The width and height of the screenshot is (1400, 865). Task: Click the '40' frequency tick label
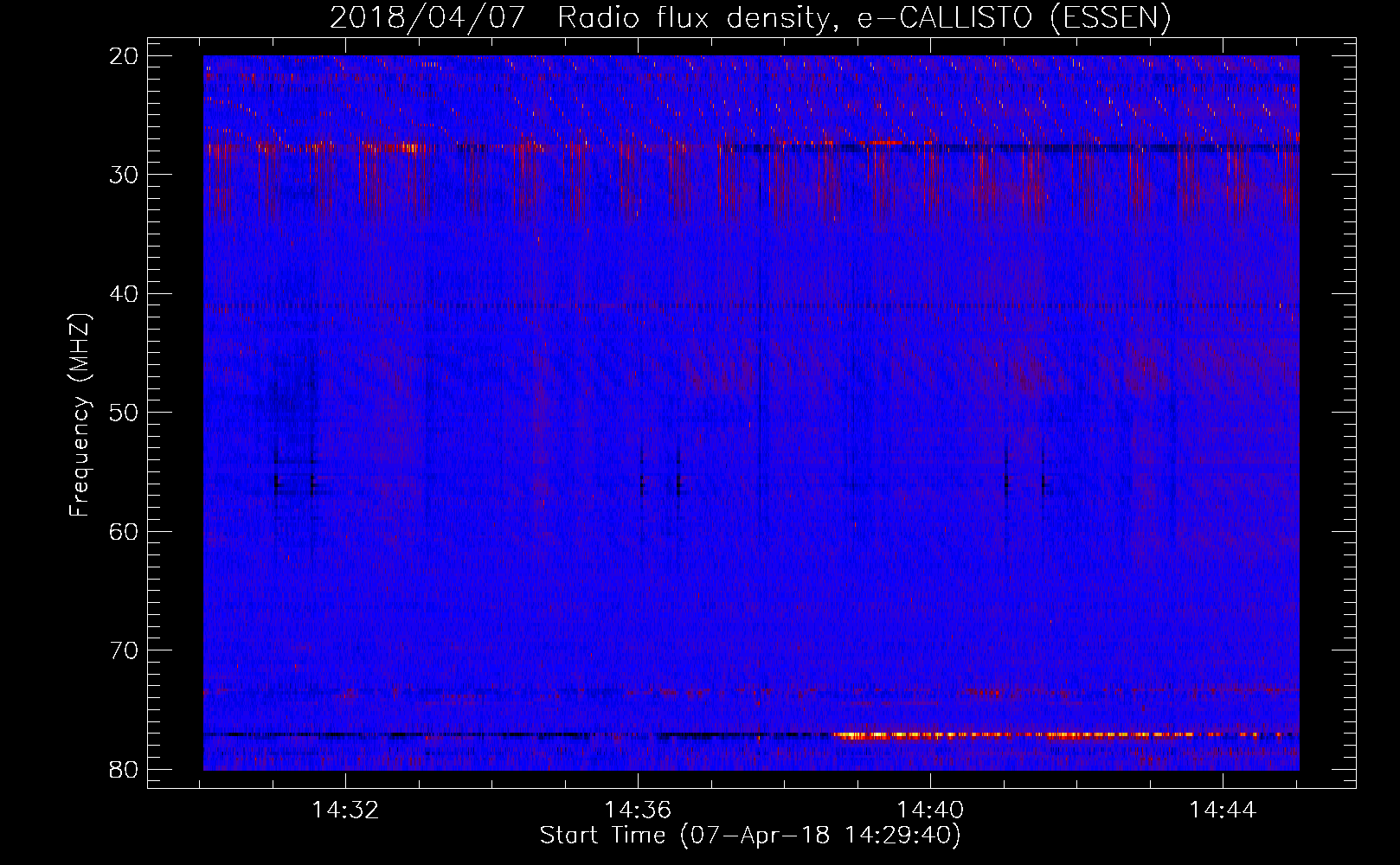tap(125, 294)
